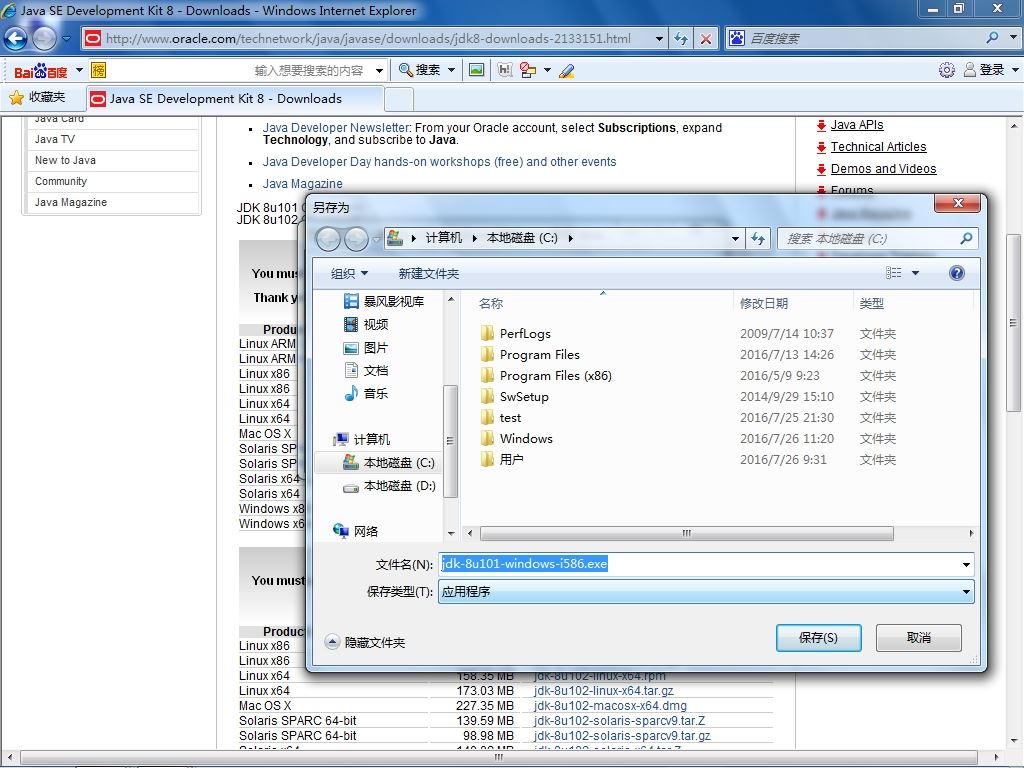Open Java Developer Newsletter link
Screen dimensions: 1024x768
[336, 128]
